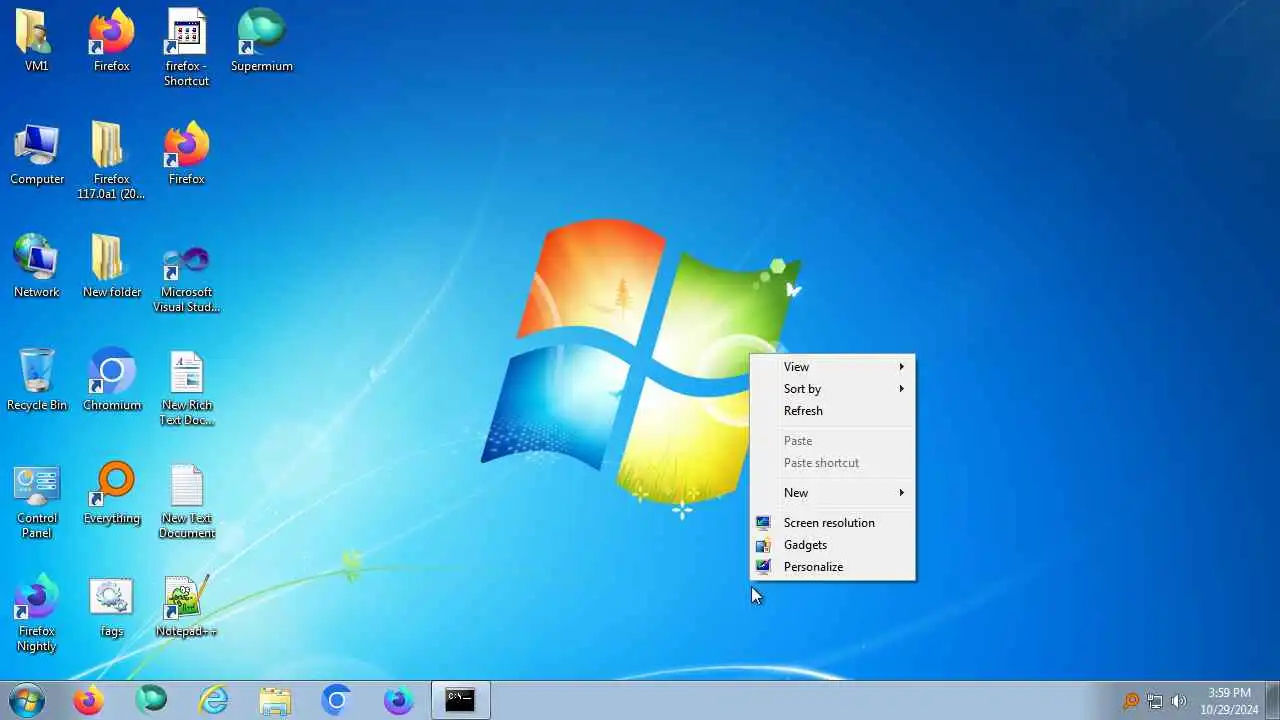Select the Network desktop icon
1280x720 pixels.
point(36,267)
